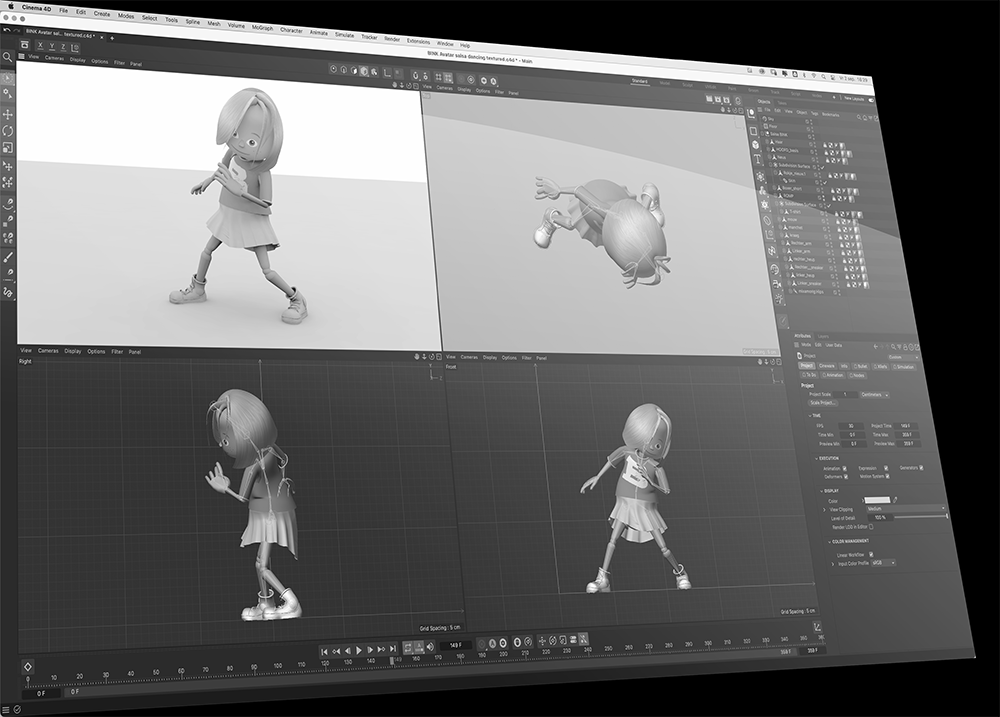
Task: Open Filter menu in top-right viewport
Action: pyautogui.click(x=499, y=92)
